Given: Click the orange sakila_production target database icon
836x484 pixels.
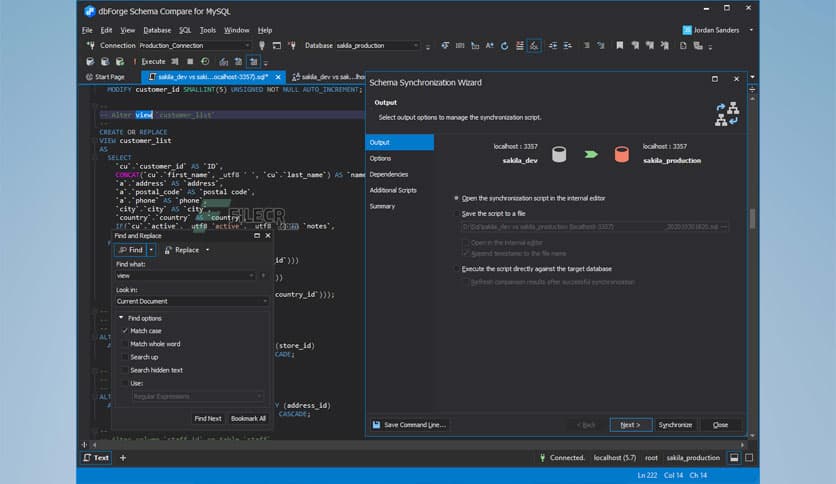Looking at the screenshot, I should [x=622, y=154].
